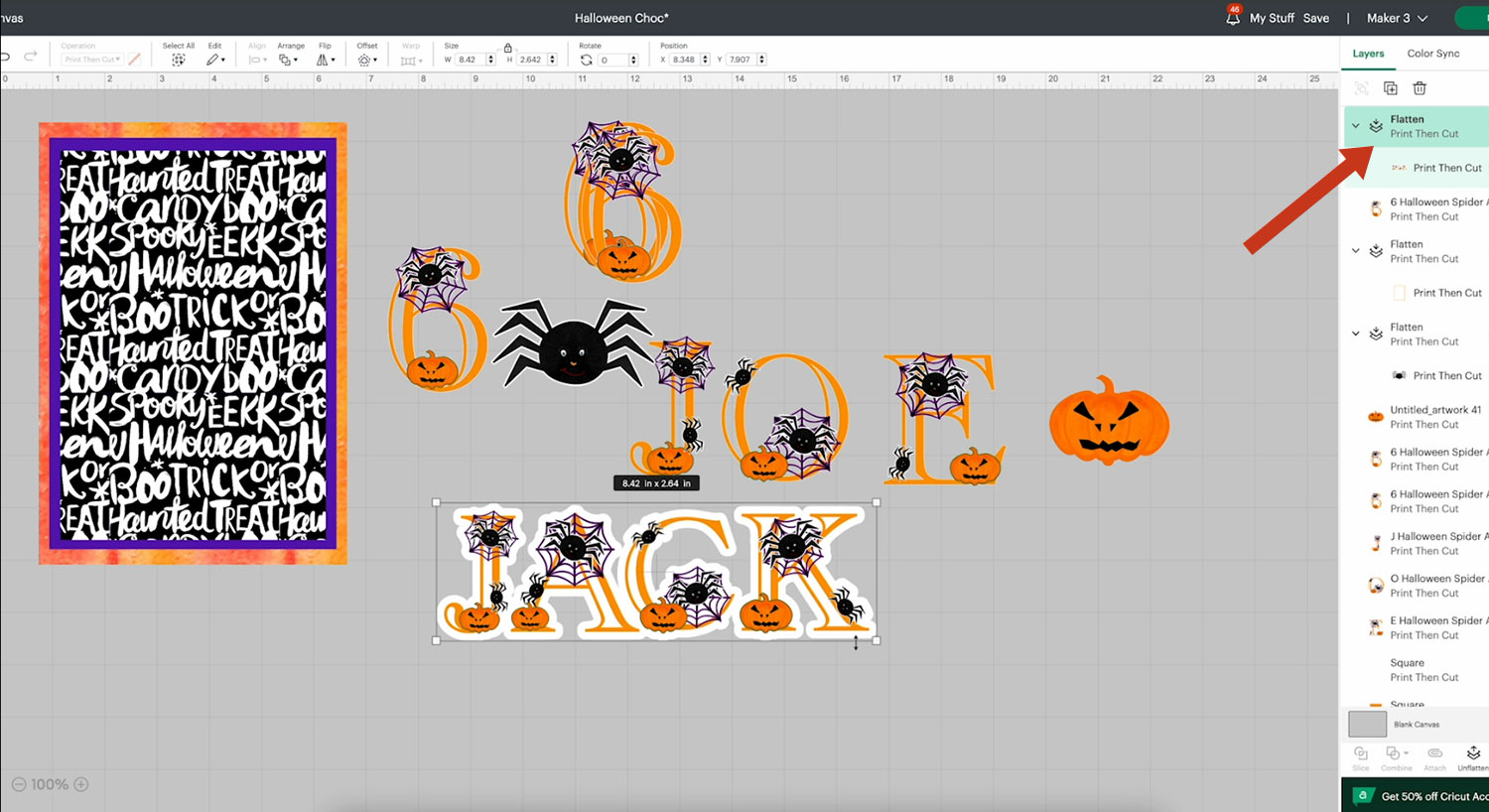This screenshot has height=812, width=1489.
Task: Zoom out using the minus icon
Action: [x=18, y=784]
